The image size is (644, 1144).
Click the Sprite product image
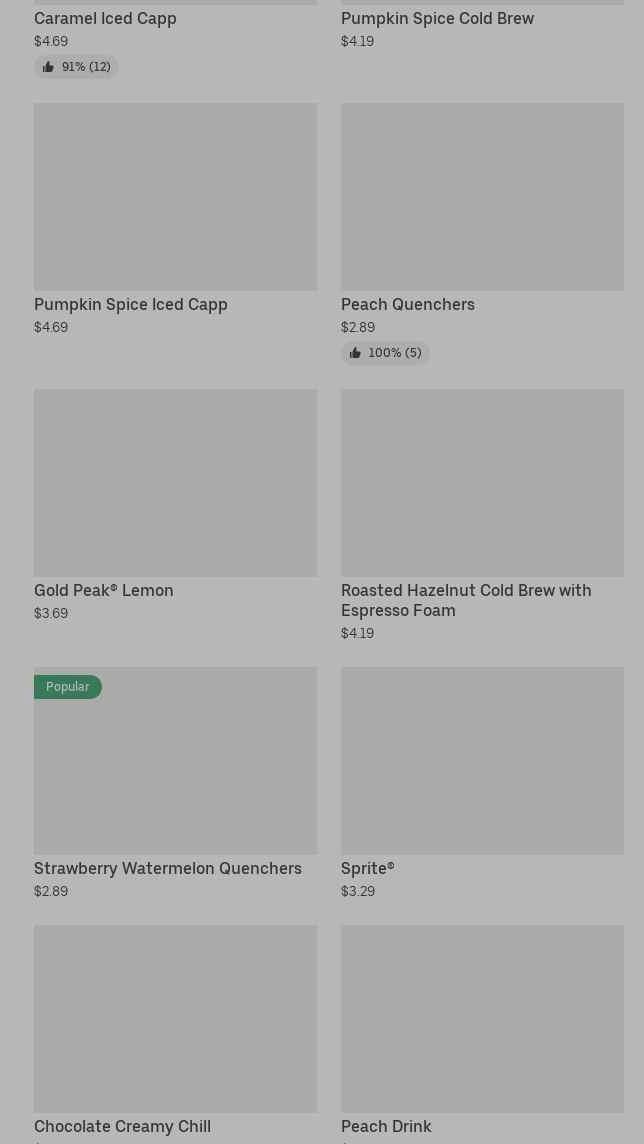point(482,760)
